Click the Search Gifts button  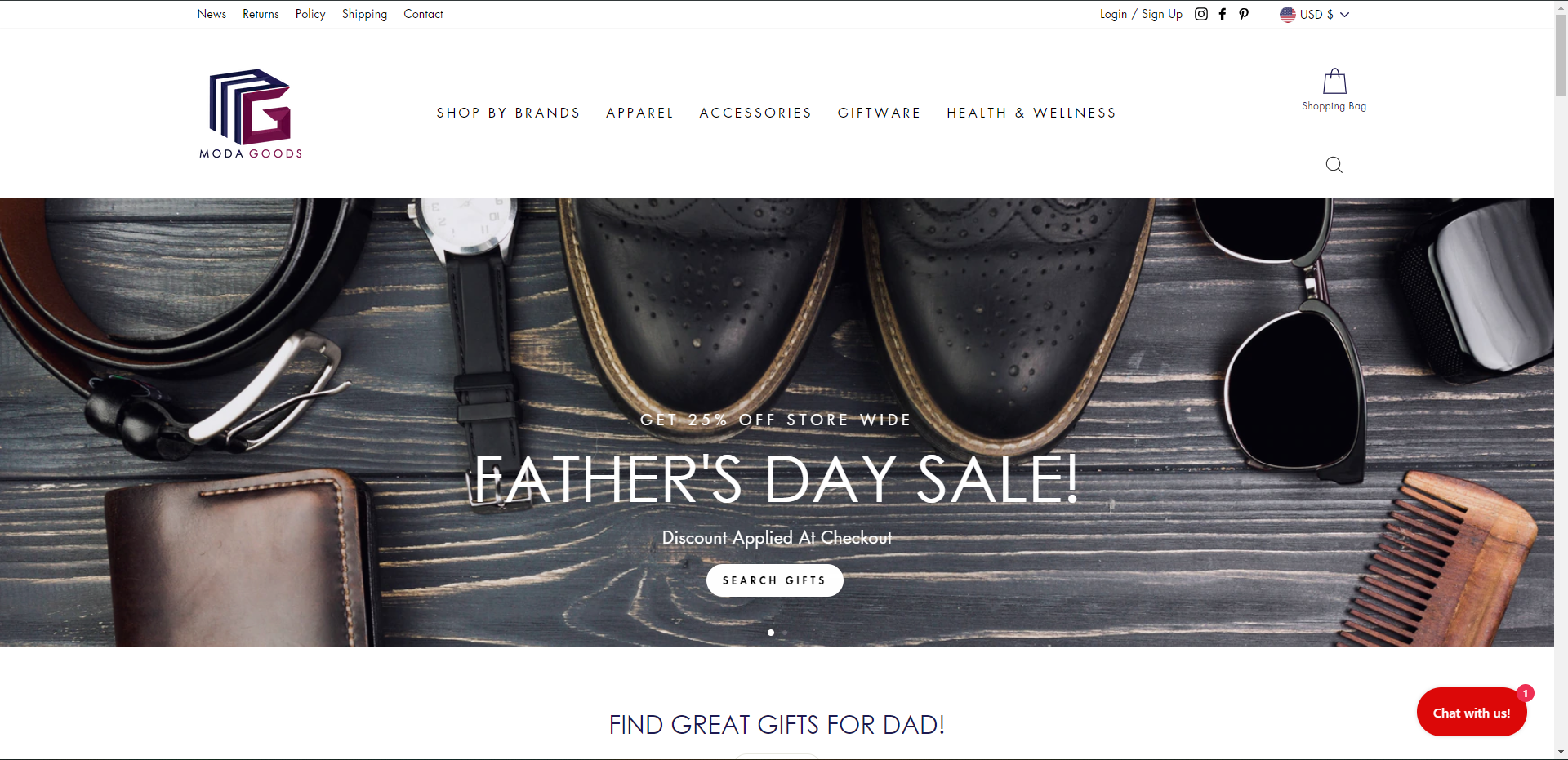pos(774,580)
